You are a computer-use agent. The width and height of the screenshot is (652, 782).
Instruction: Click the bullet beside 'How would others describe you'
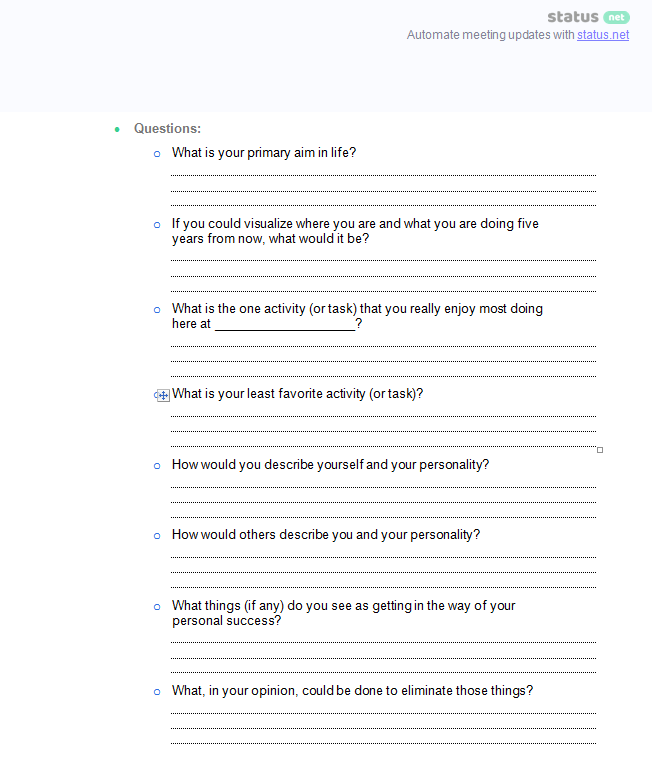157,536
